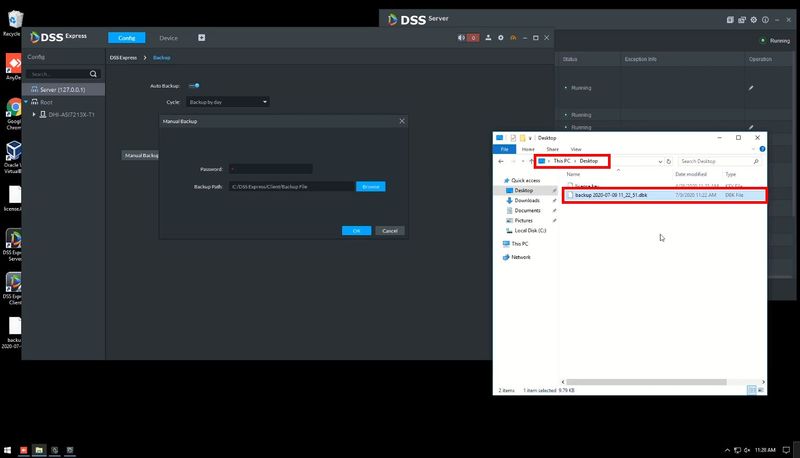This screenshot has width=800, height=458.
Task: Go back in File Explorer
Action: pos(501,161)
